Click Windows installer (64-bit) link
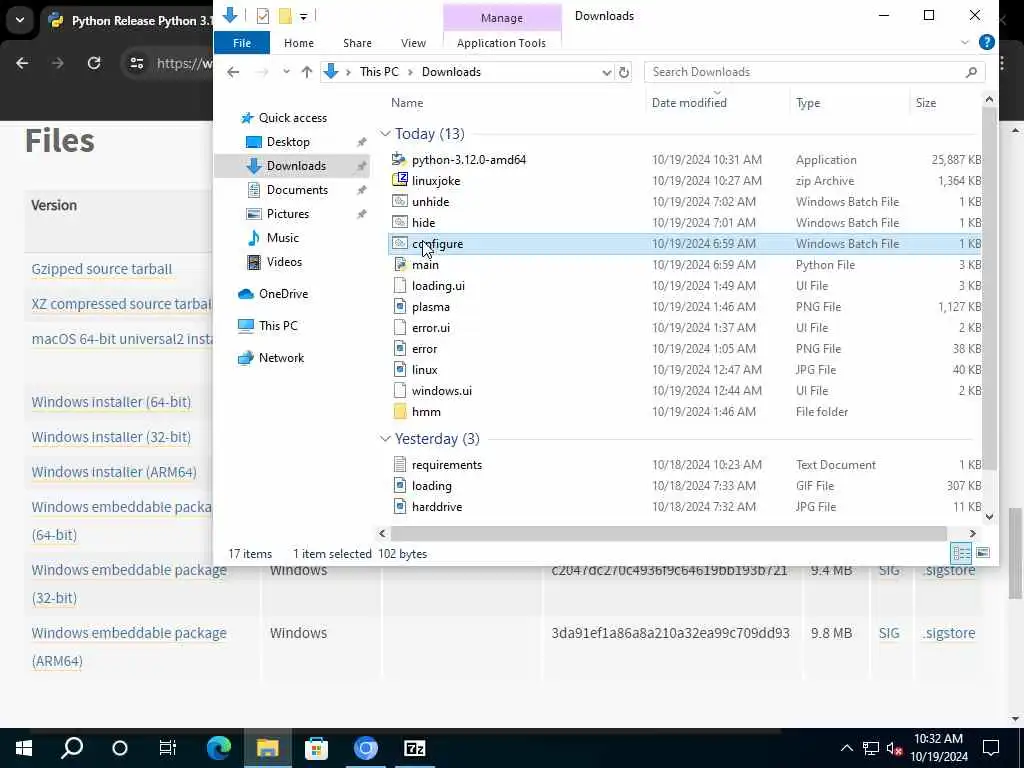Viewport: 1024px width, 768px height. pos(111,402)
